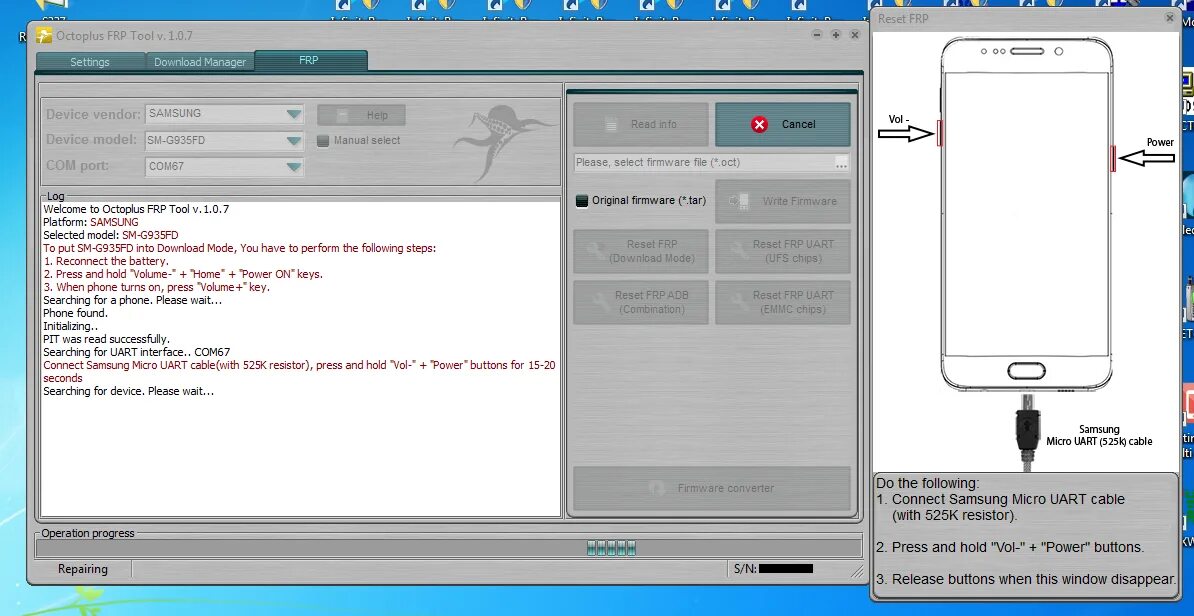The width and height of the screenshot is (1194, 616).
Task: Click 'Samsung Micro UART (525k) cable' label
Action: click(1099, 435)
